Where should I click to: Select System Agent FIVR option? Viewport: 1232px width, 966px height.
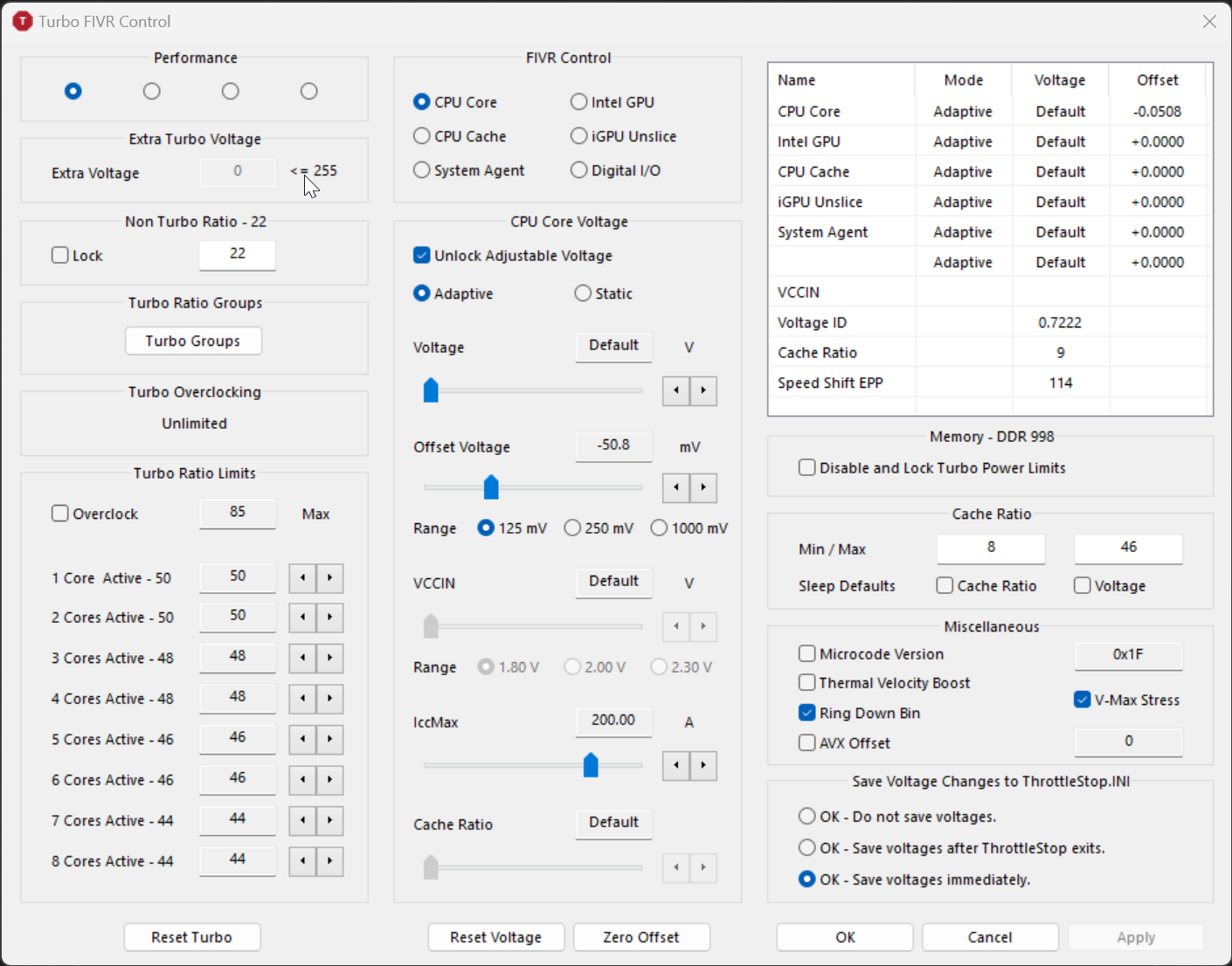[x=469, y=170]
